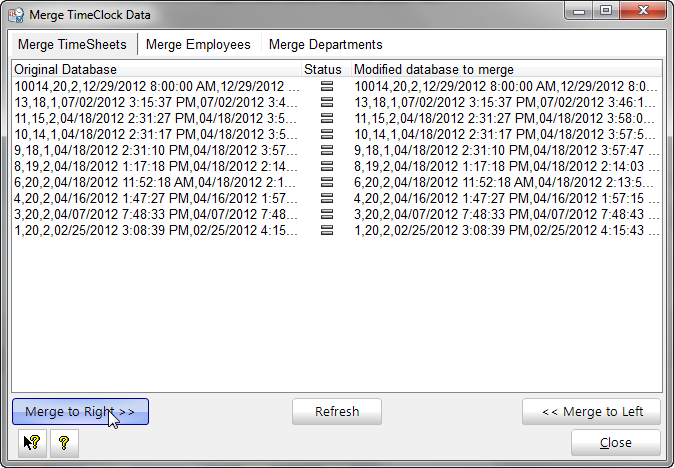Open the Merge Departments tab
The width and height of the screenshot is (674, 468).
tap(325, 45)
